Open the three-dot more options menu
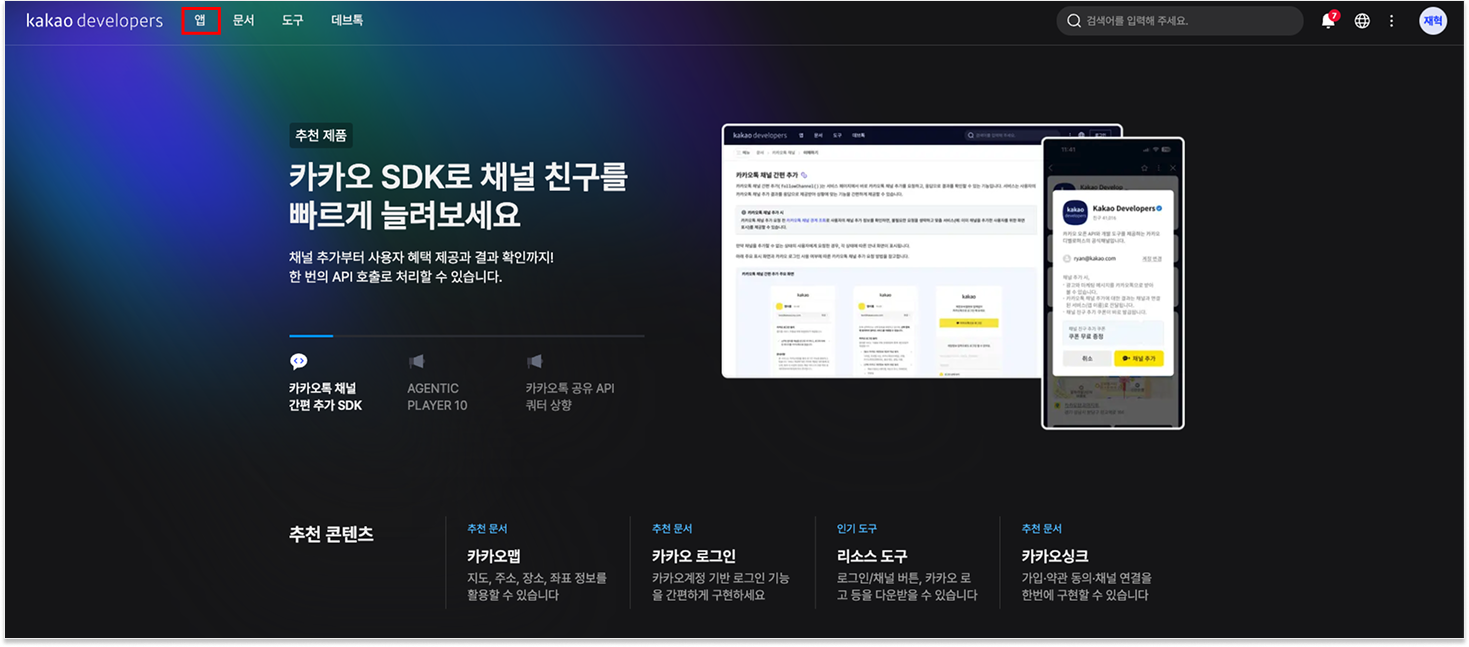1469x647 pixels. point(1391,21)
